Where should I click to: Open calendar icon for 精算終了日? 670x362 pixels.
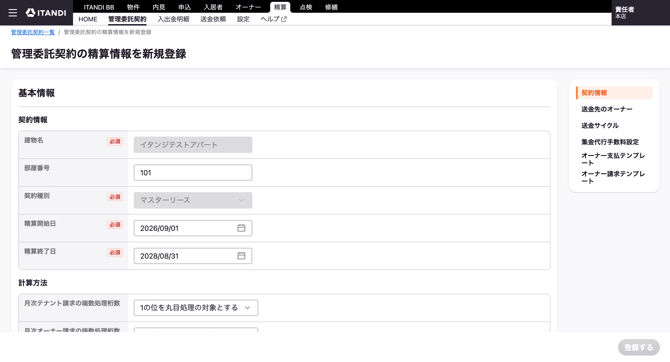coord(241,256)
